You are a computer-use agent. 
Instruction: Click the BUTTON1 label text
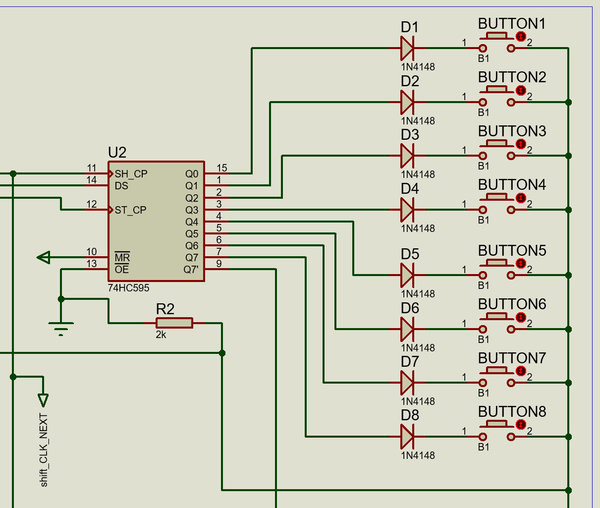[x=512, y=24]
